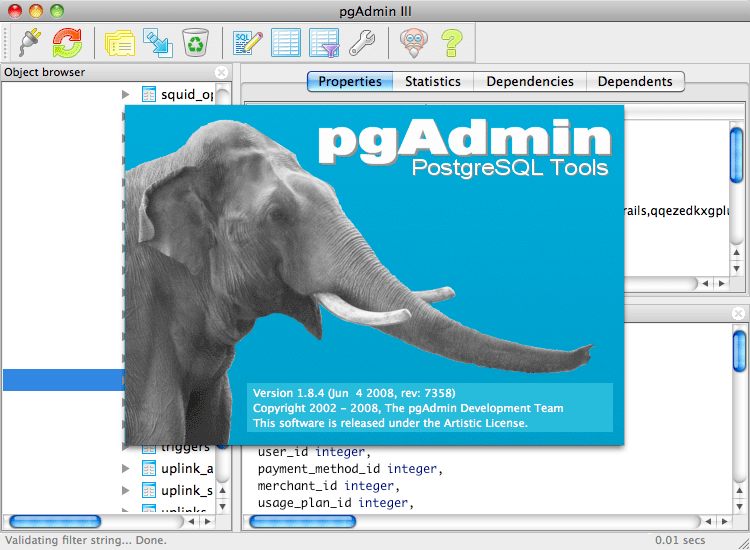Click the pgAdmin splash version text
750x550 pixels.
[354, 393]
